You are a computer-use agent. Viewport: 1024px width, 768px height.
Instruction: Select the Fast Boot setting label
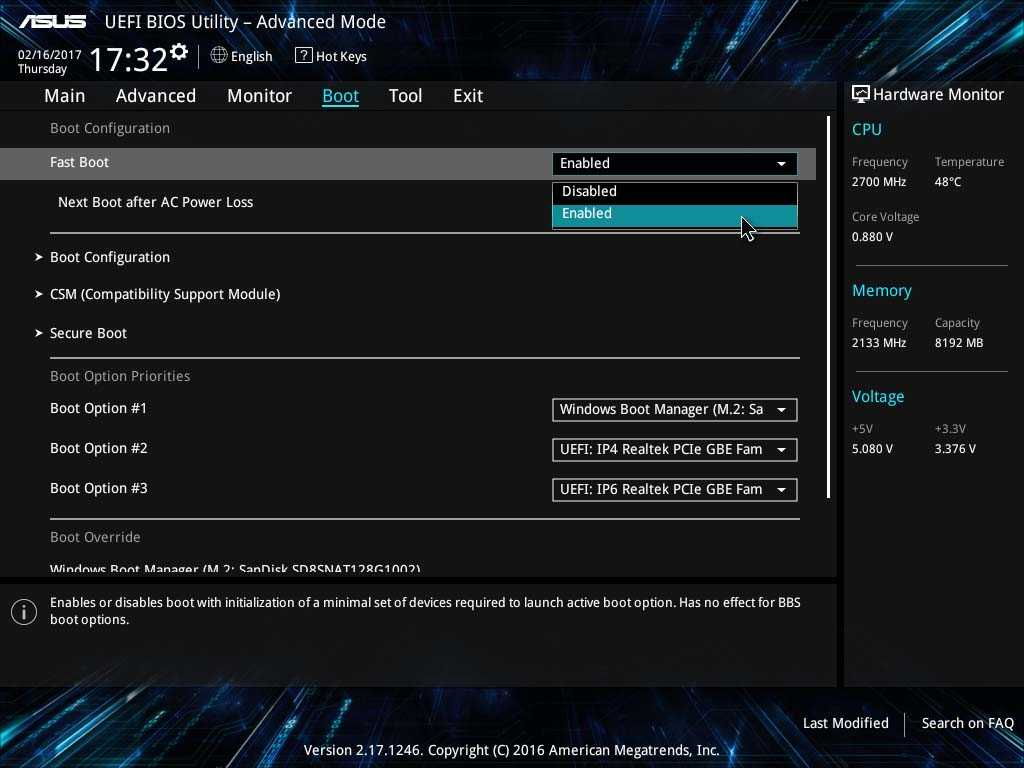[79, 162]
